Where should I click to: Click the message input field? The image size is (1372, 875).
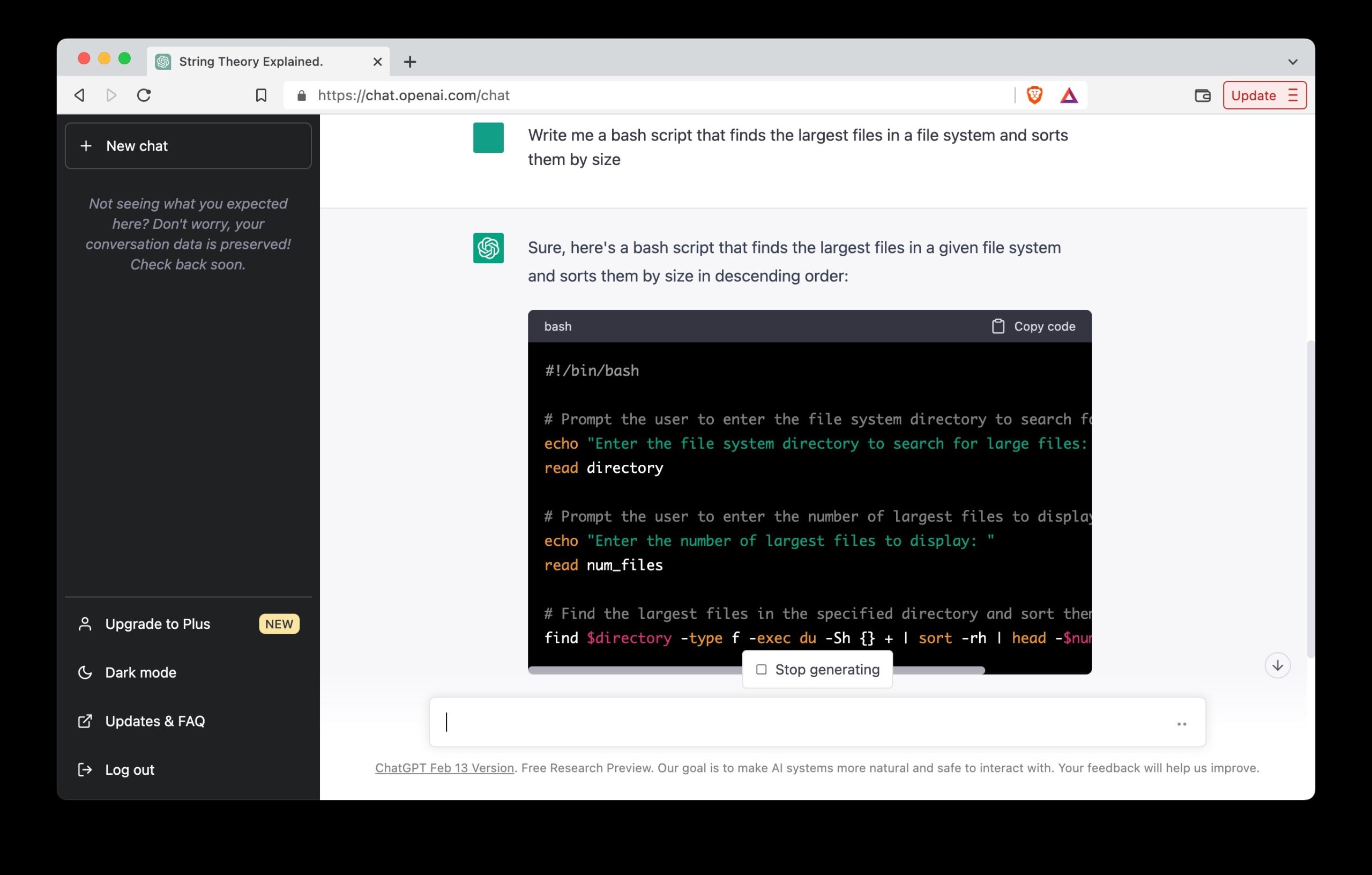coord(797,722)
